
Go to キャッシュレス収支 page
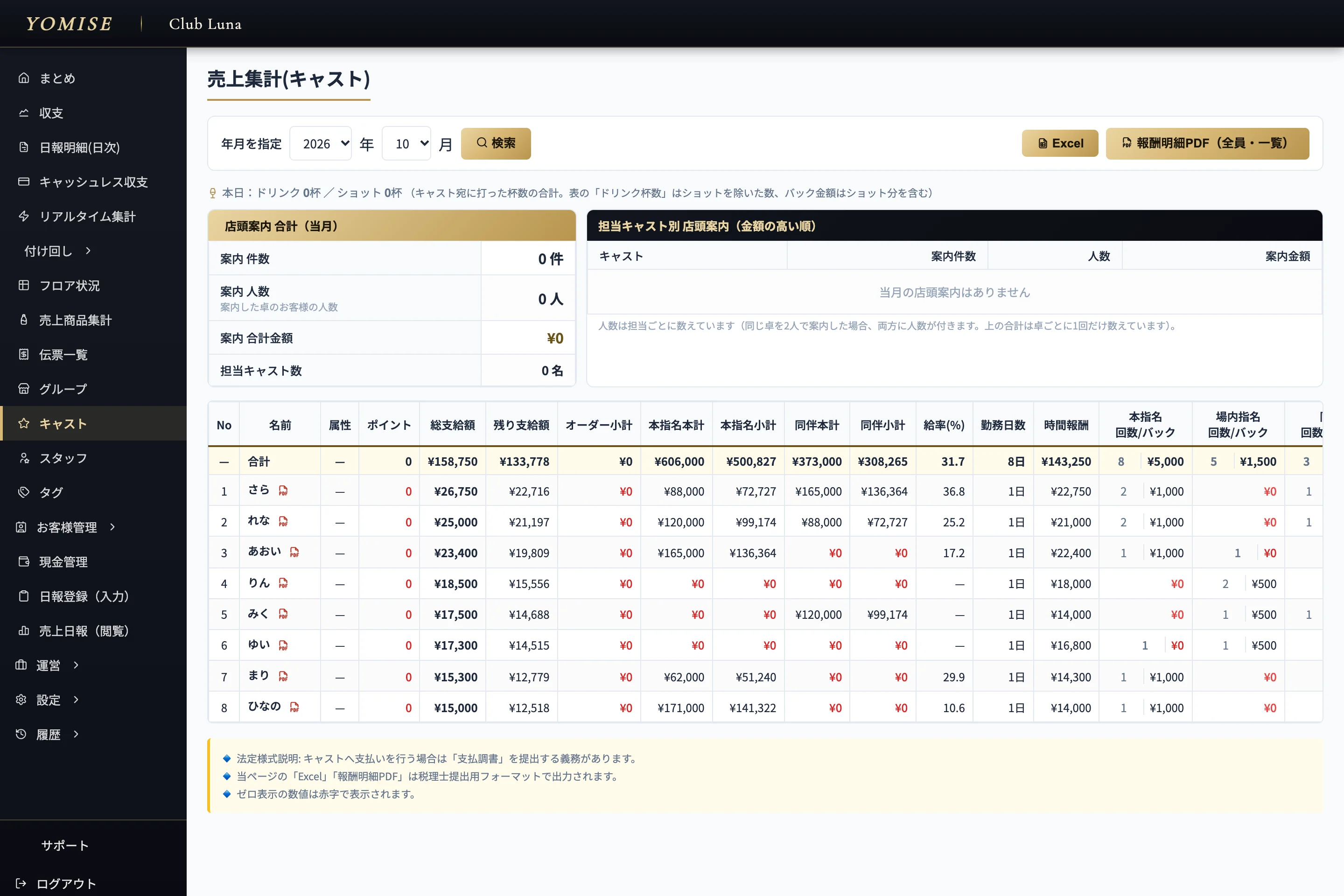93,182
